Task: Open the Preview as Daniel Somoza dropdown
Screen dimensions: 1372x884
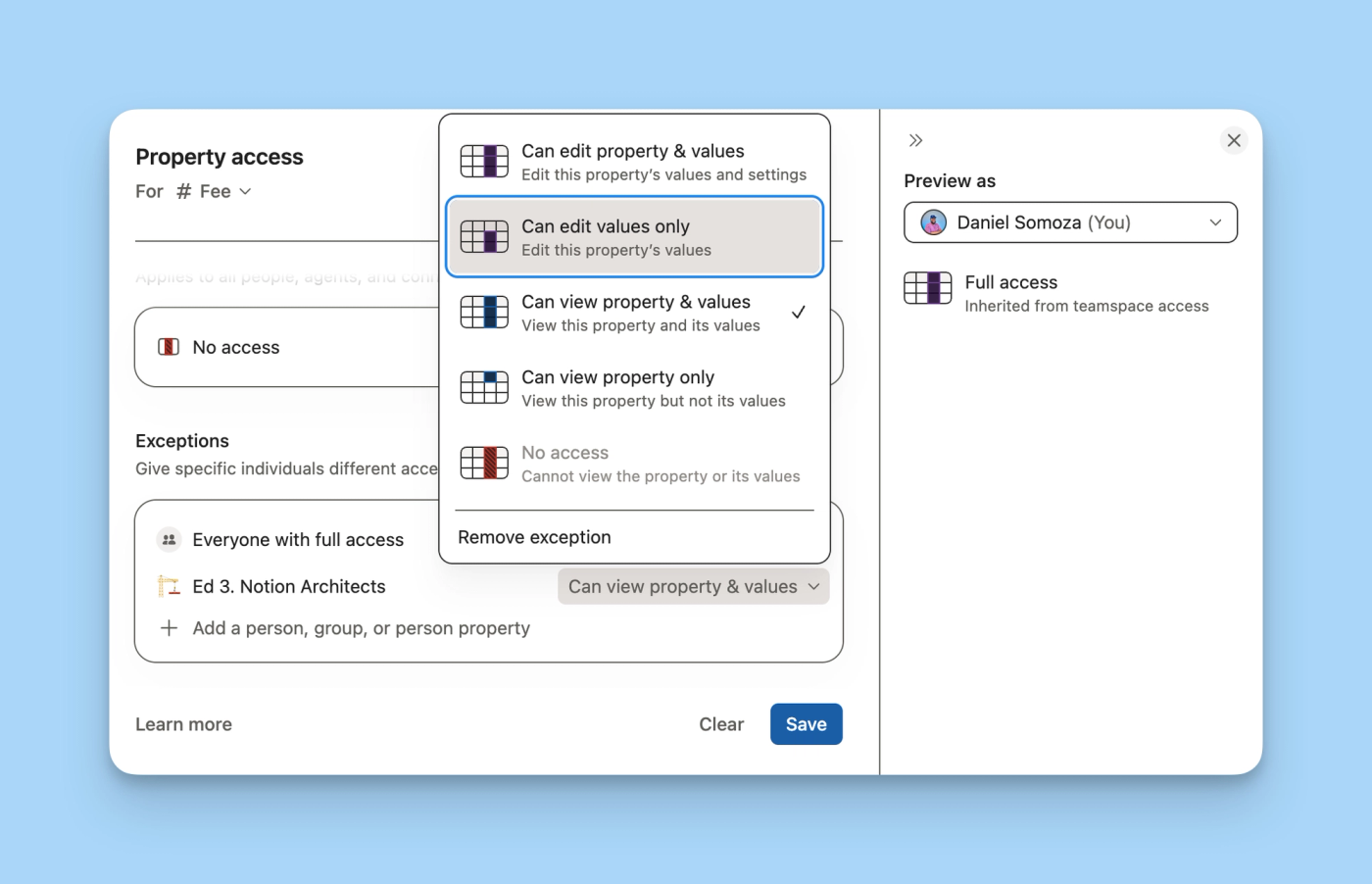Action: [x=1070, y=222]
